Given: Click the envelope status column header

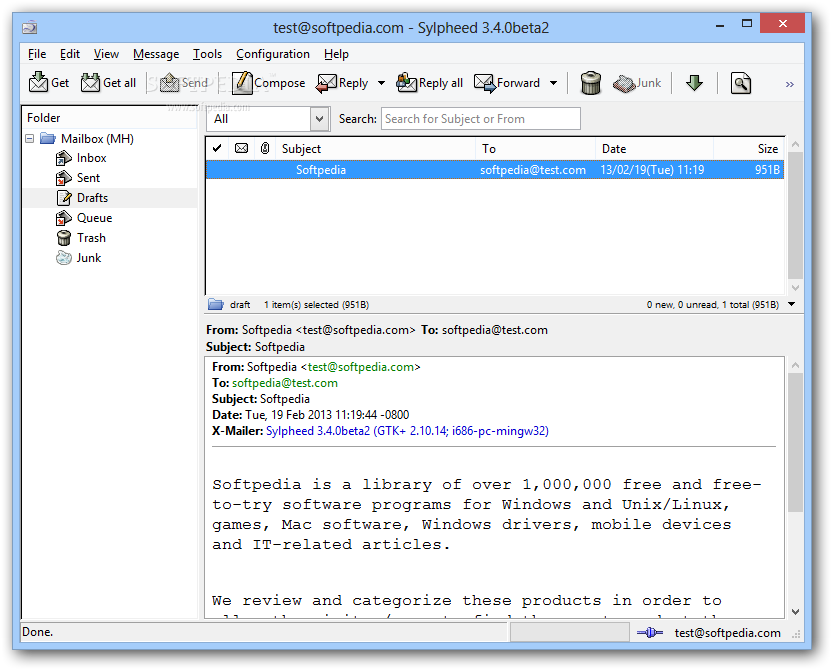Looking at the screenshot, I should tap(241, 149).
